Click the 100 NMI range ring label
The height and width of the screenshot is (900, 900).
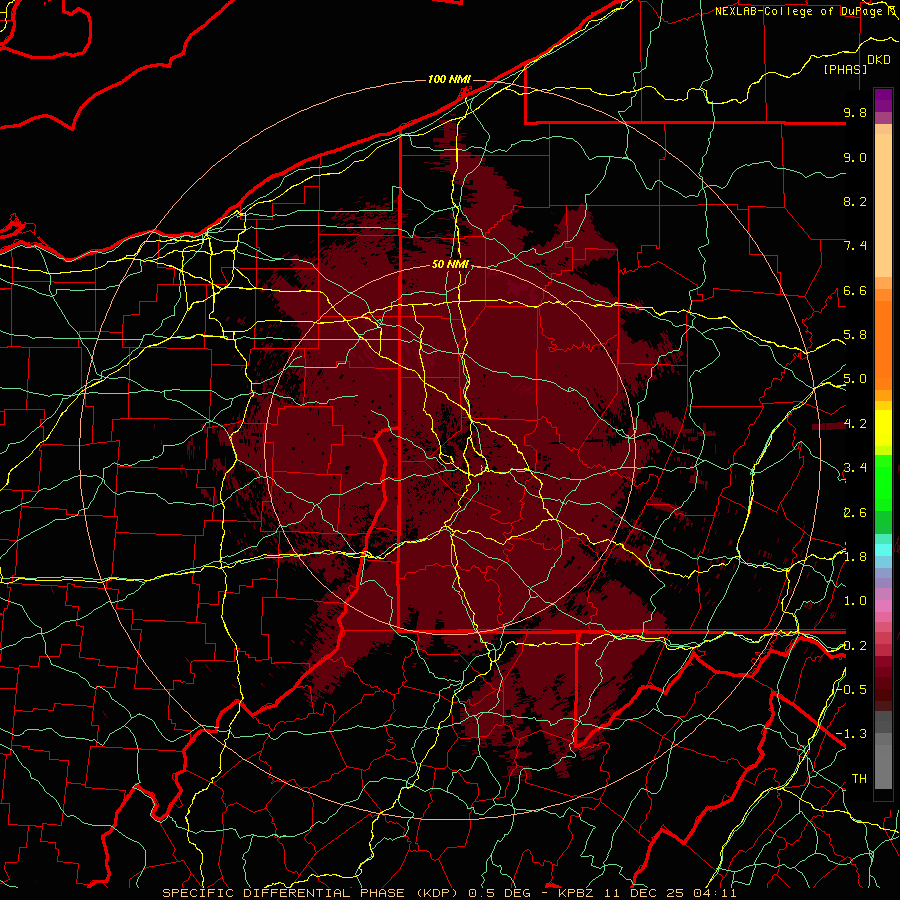[449, 79]
